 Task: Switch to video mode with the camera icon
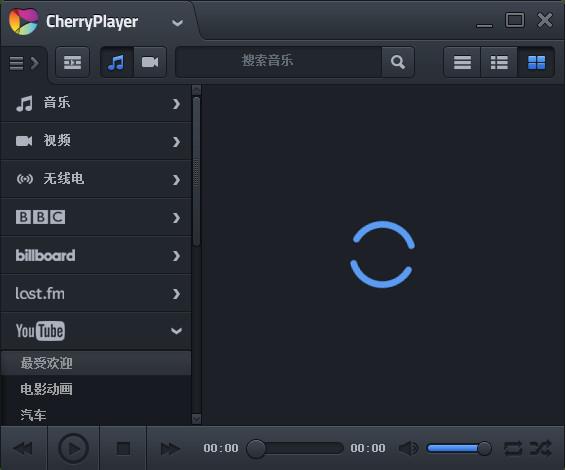150,62
